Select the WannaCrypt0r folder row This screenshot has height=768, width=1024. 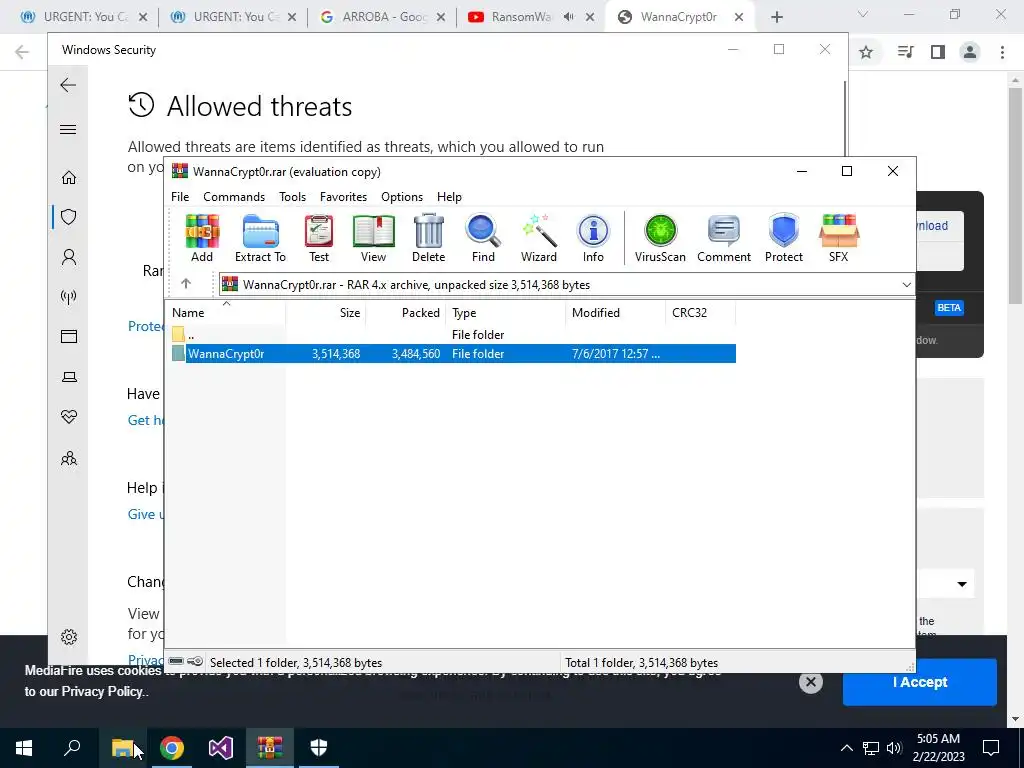click(453, 353)
